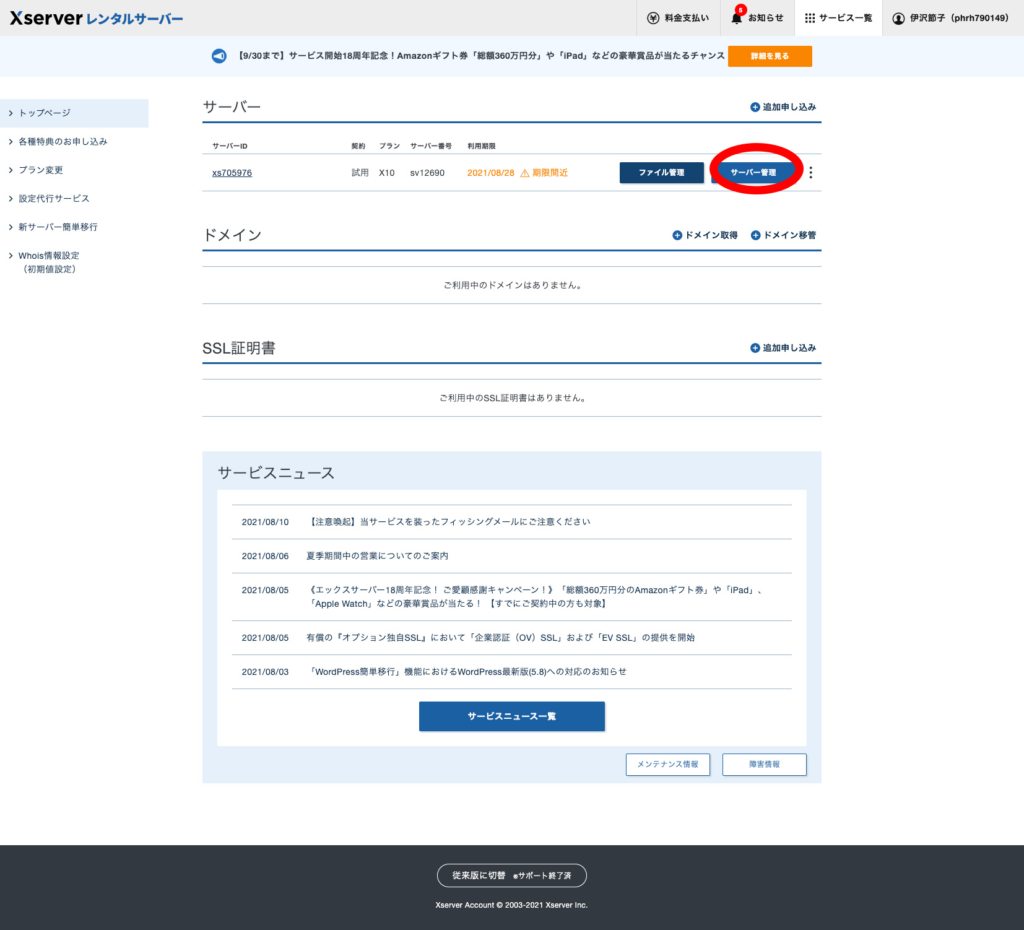Click the orange 詳細を見る button

point(770,56)
